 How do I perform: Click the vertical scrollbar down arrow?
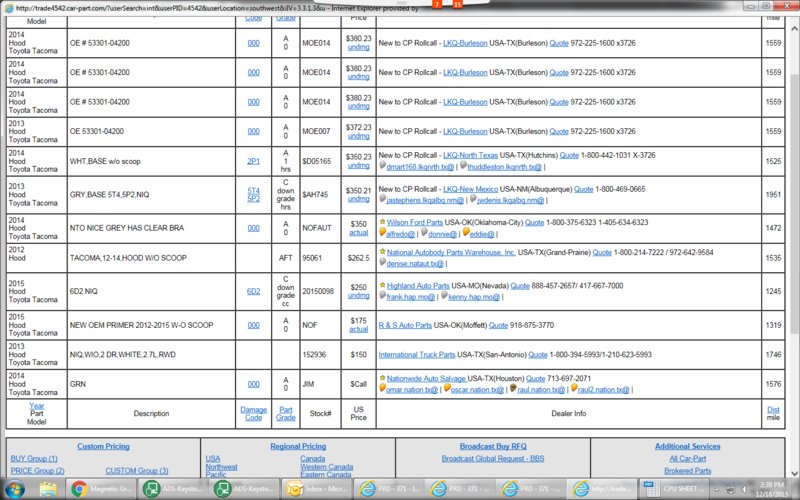click(794, 473)
